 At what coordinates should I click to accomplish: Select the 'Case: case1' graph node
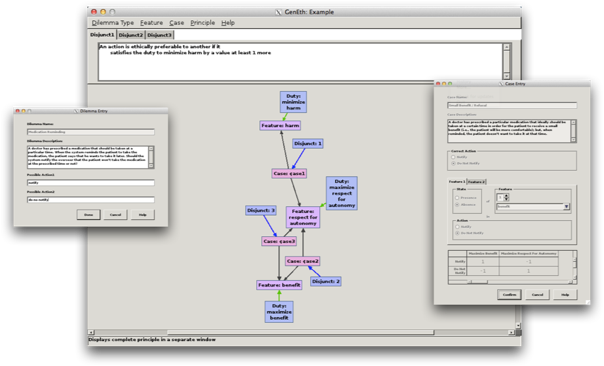pos(289,173)
